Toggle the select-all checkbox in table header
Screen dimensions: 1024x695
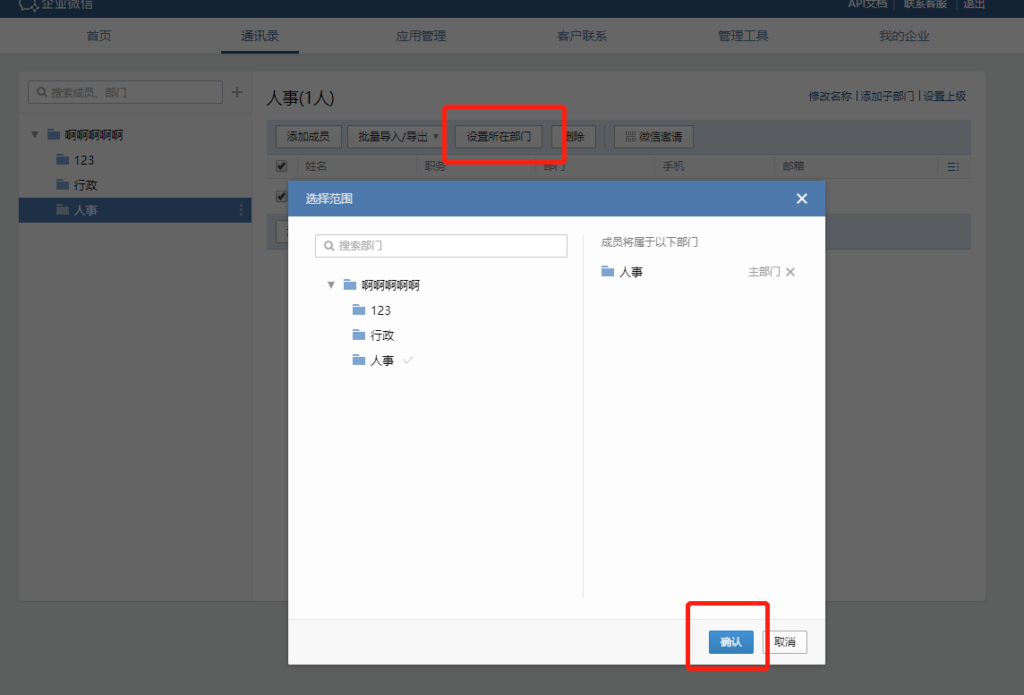(x=281, y=166)
